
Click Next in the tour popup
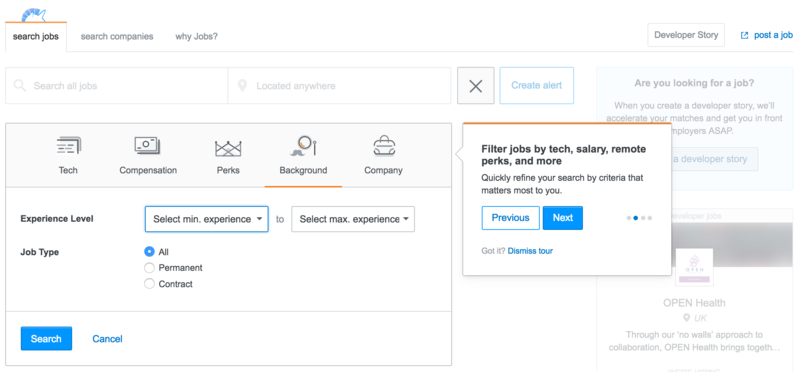563,218
